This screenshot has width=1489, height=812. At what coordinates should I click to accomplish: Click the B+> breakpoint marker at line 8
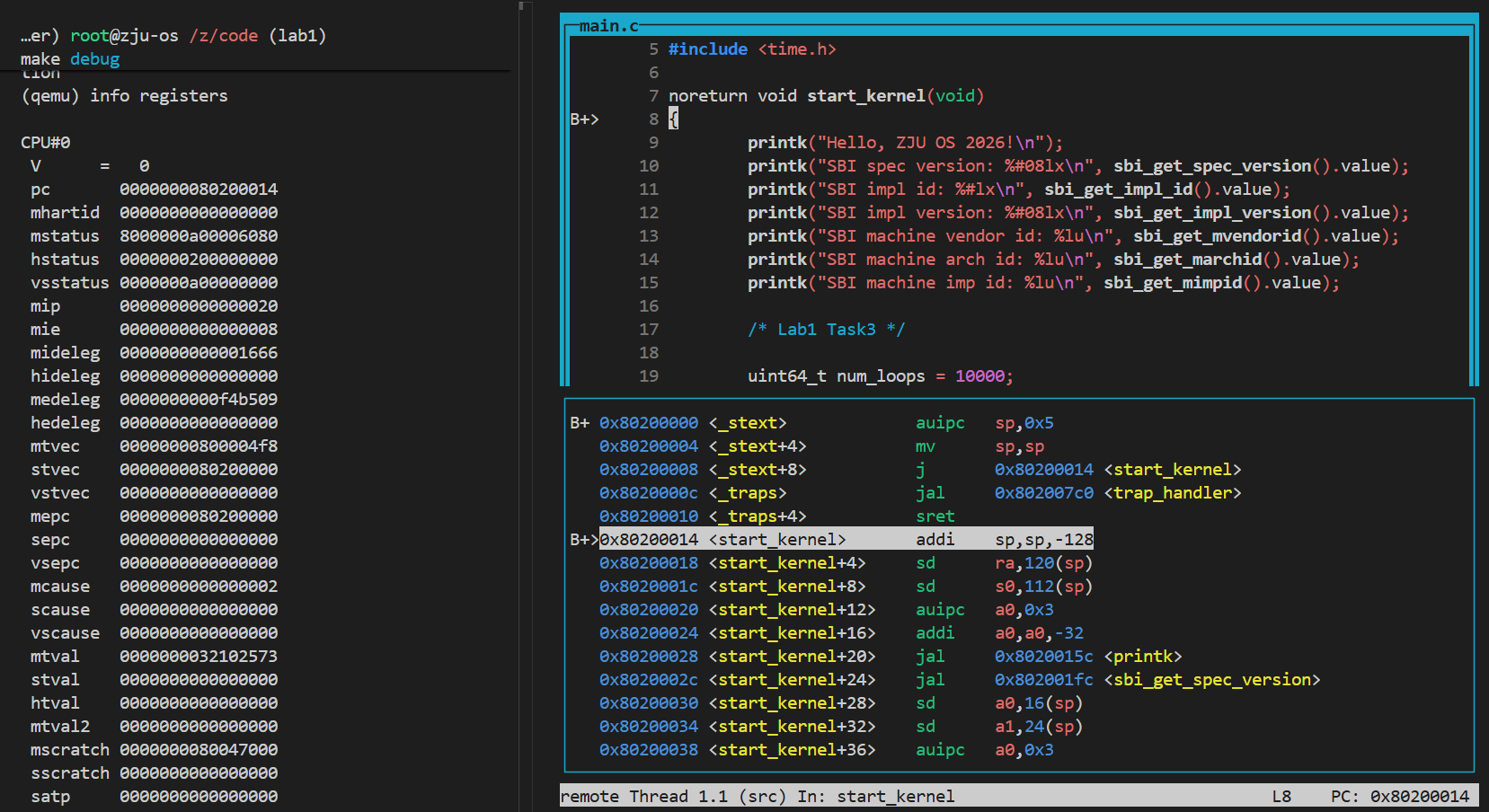pyautogui.click(x=584, y=119)
